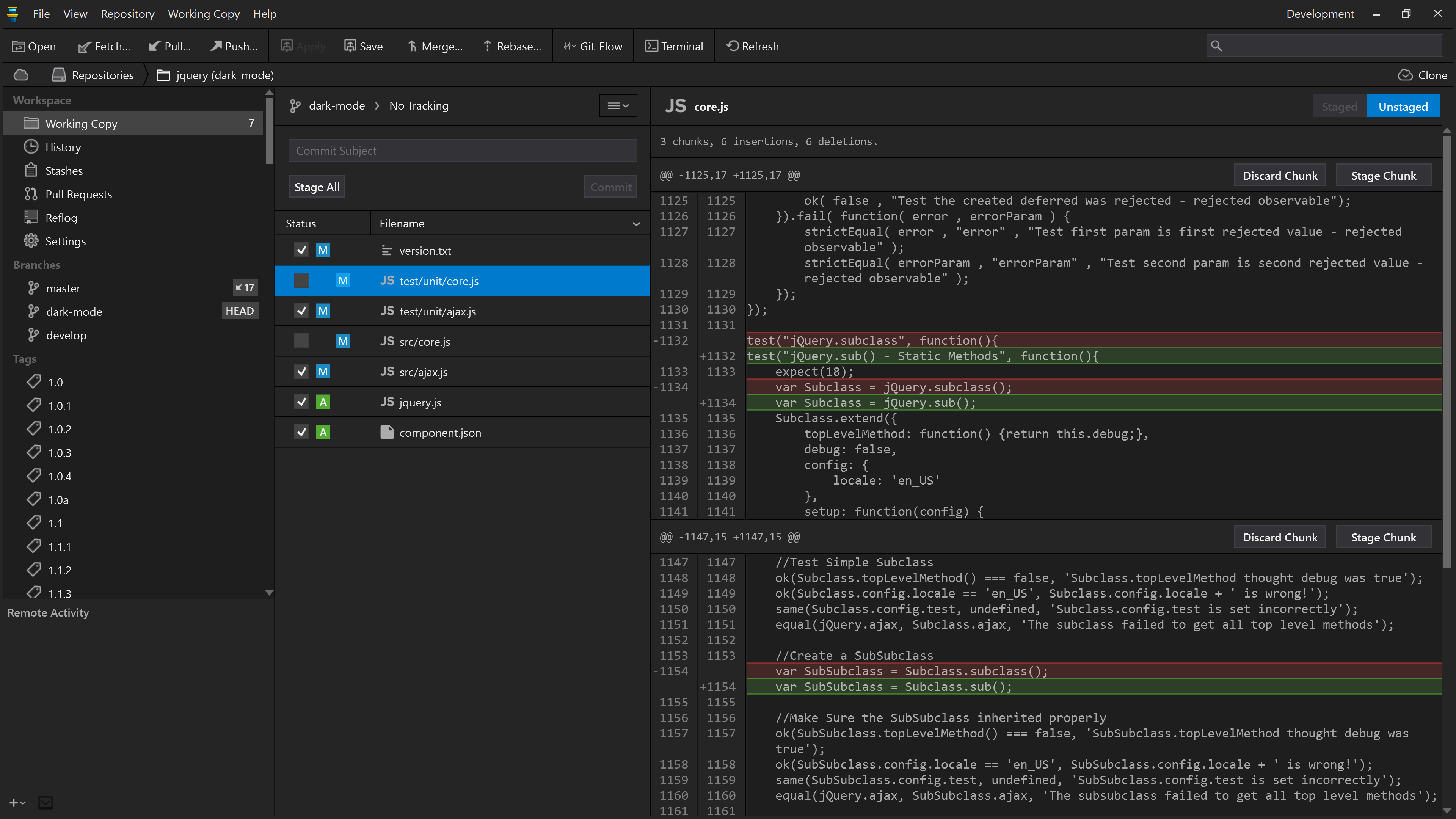Image resolution: width=1456 pixels, height=819 pixels.
Task: Stage test/unit/core.js with its checkbox
Action: point(302,281)
